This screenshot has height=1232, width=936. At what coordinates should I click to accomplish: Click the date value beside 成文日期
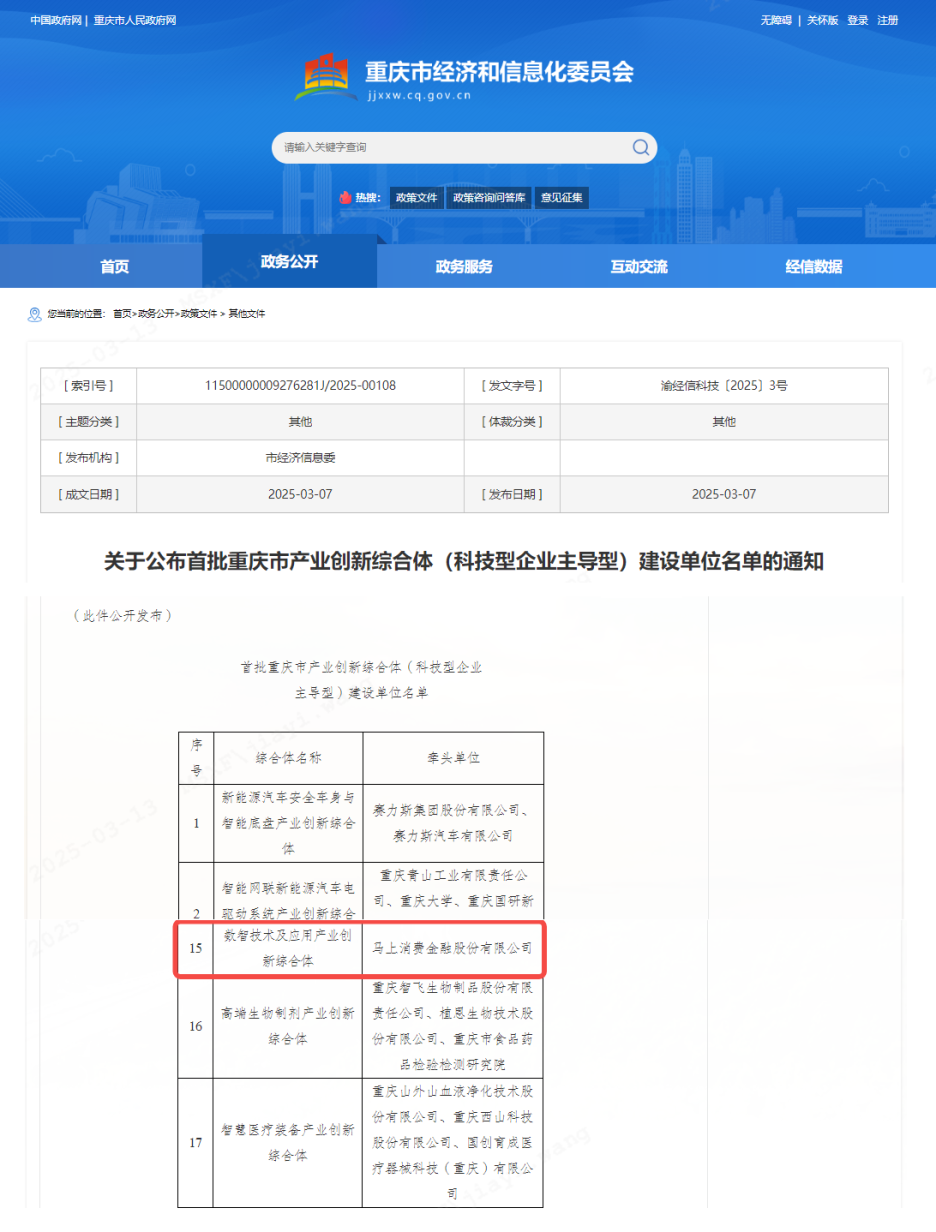click(301, 494)
